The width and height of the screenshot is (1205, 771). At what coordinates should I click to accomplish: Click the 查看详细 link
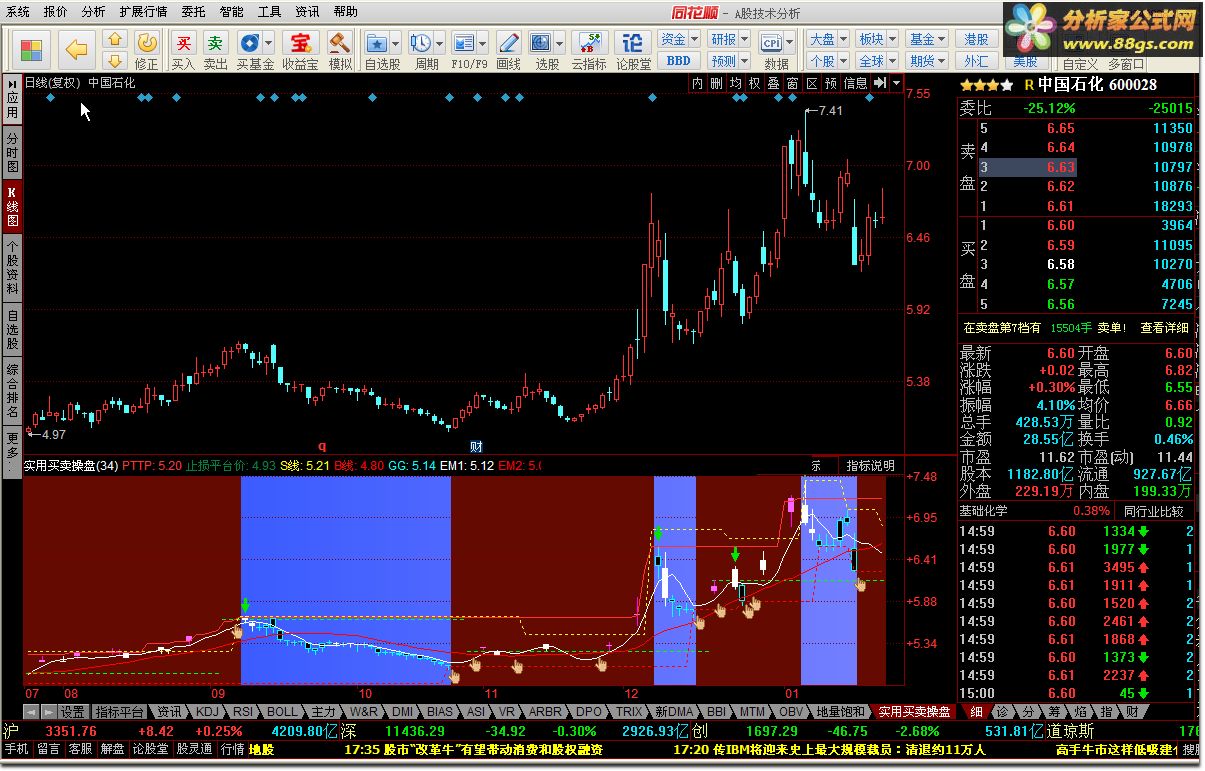[1165, 327]
